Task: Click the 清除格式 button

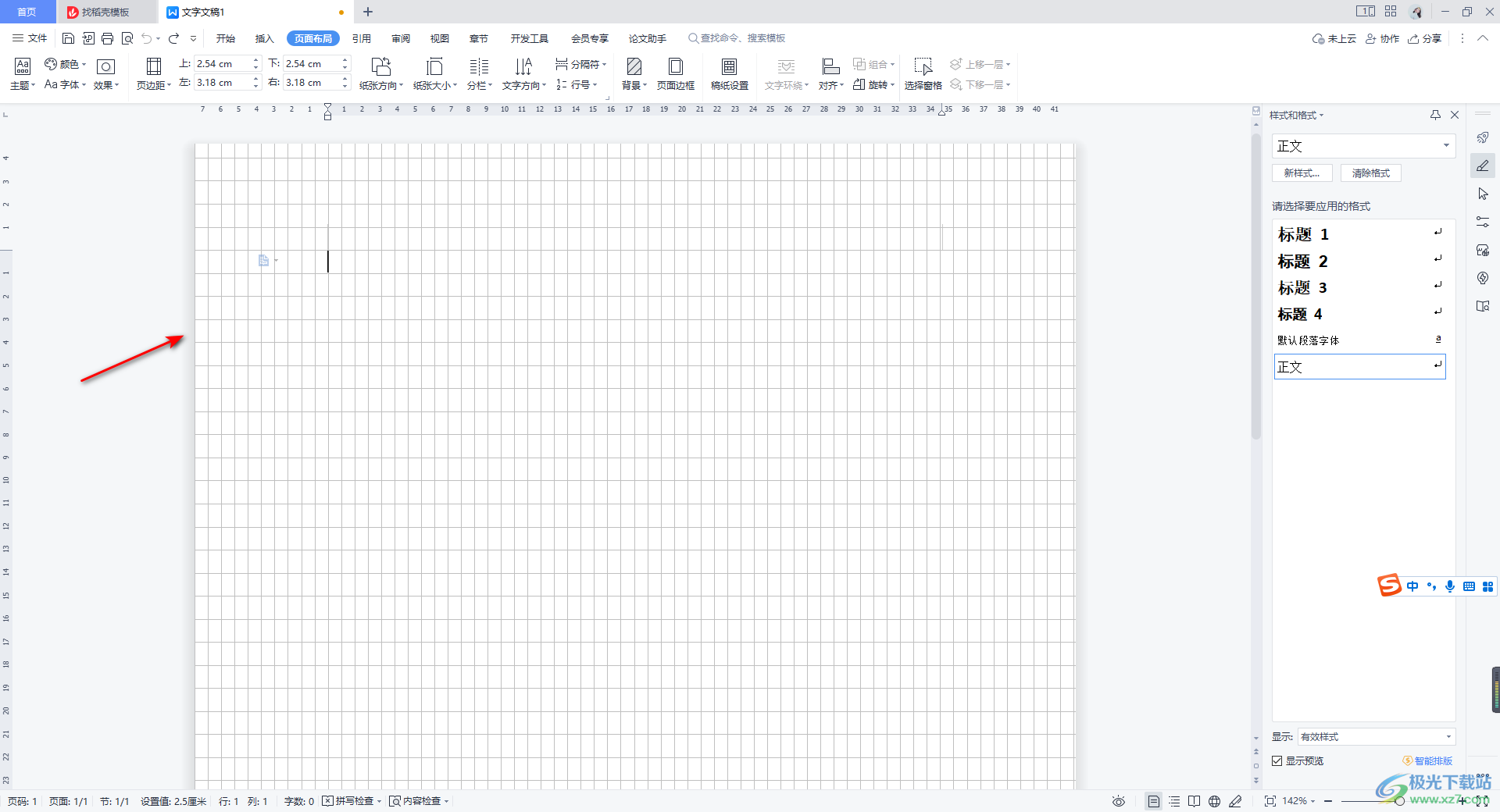Action: click(x=1371, y=173)
